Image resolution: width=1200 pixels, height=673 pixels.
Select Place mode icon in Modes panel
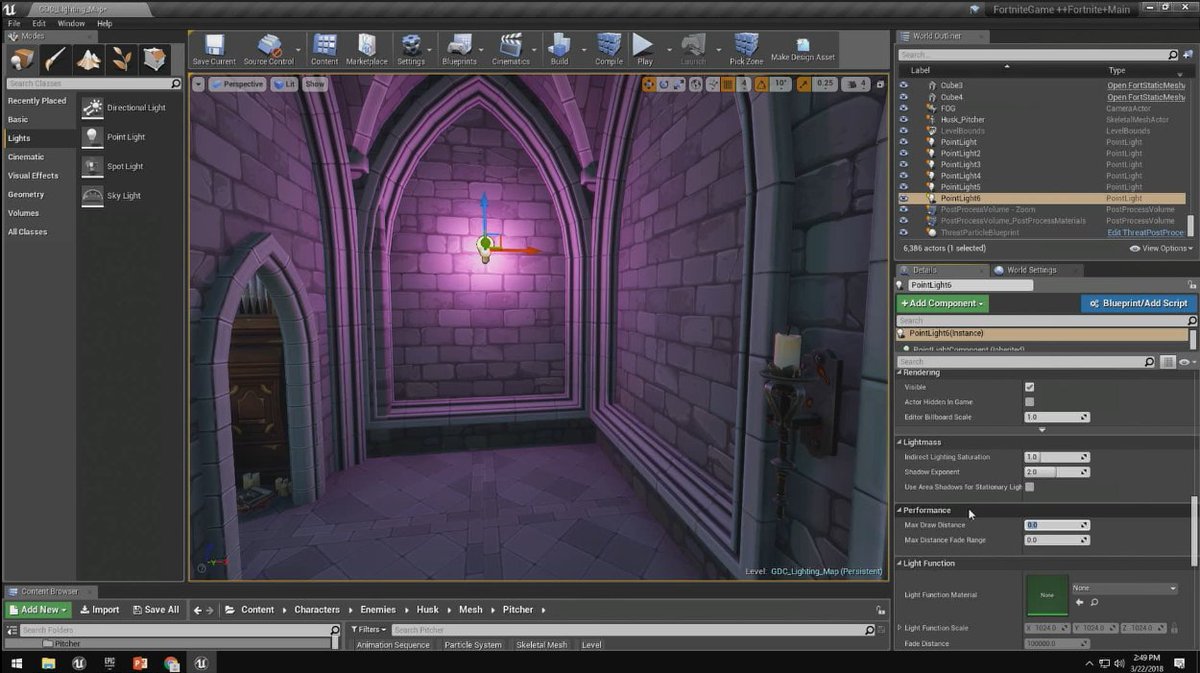[22, 59]
